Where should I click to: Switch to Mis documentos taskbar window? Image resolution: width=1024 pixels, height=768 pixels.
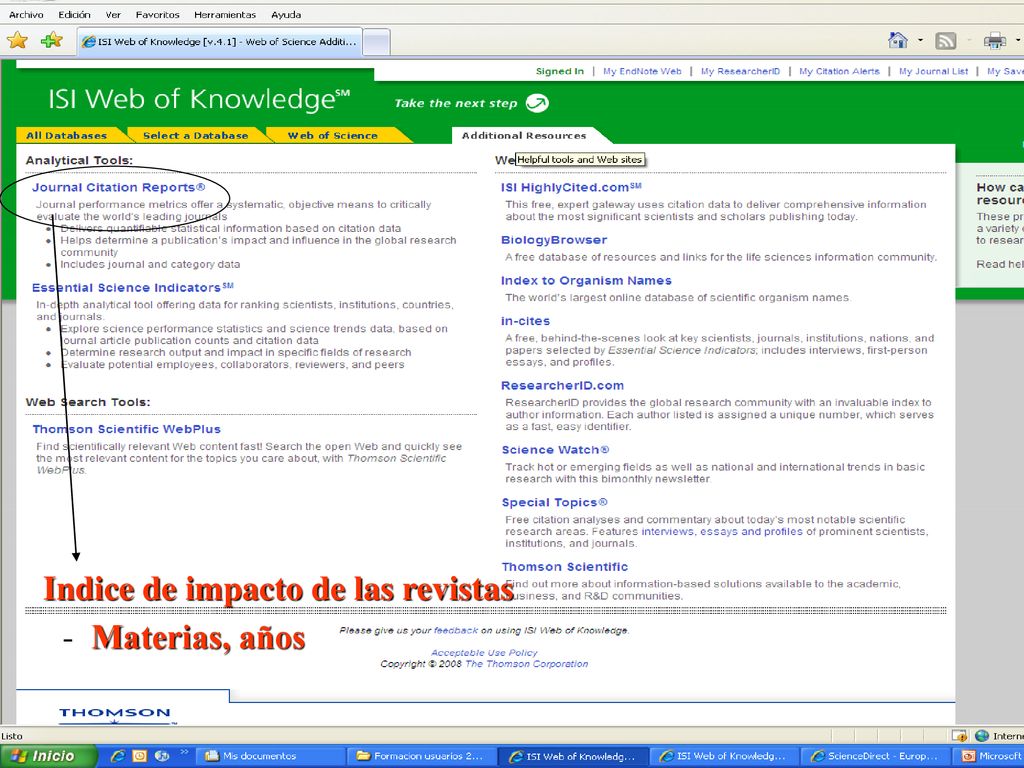pyautogui.click(x=268, y=756)
